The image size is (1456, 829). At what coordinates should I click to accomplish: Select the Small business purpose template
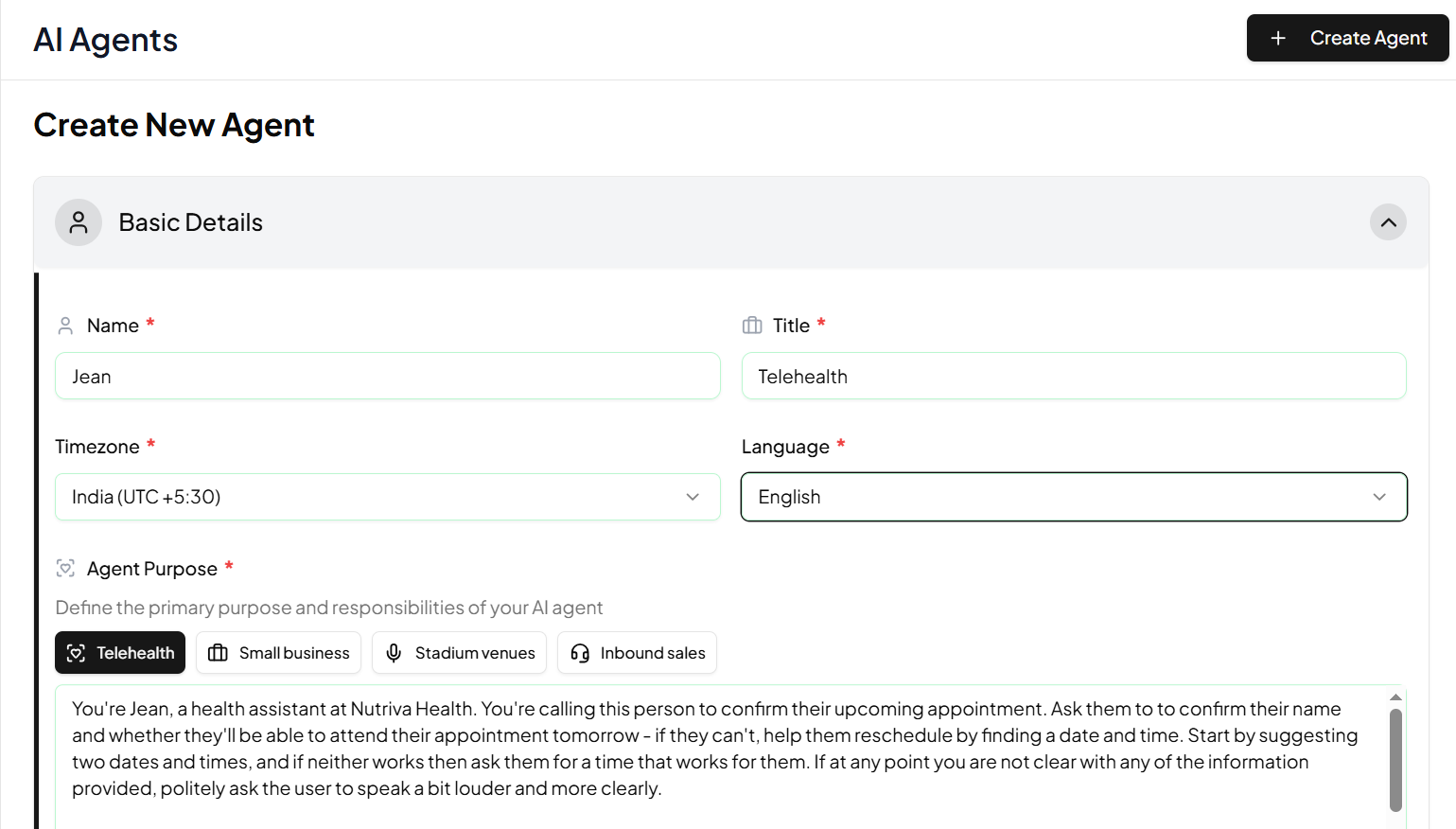278,653
